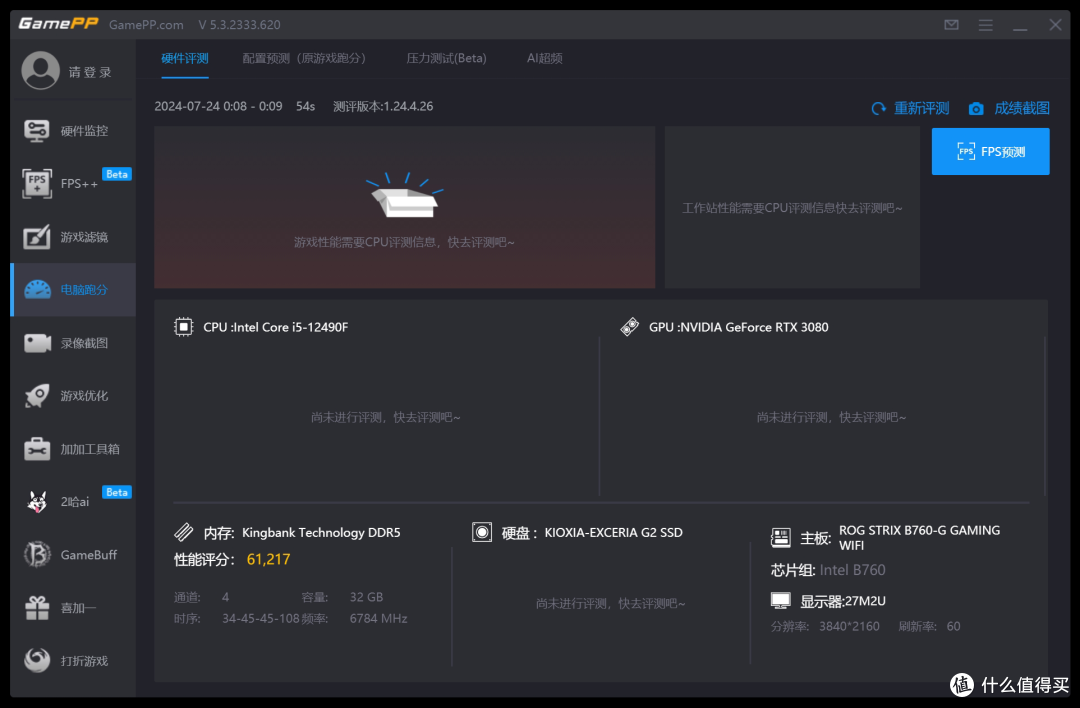Click the chipset Intel B760 text
The image size is (1080, 708).
point(853,570)
